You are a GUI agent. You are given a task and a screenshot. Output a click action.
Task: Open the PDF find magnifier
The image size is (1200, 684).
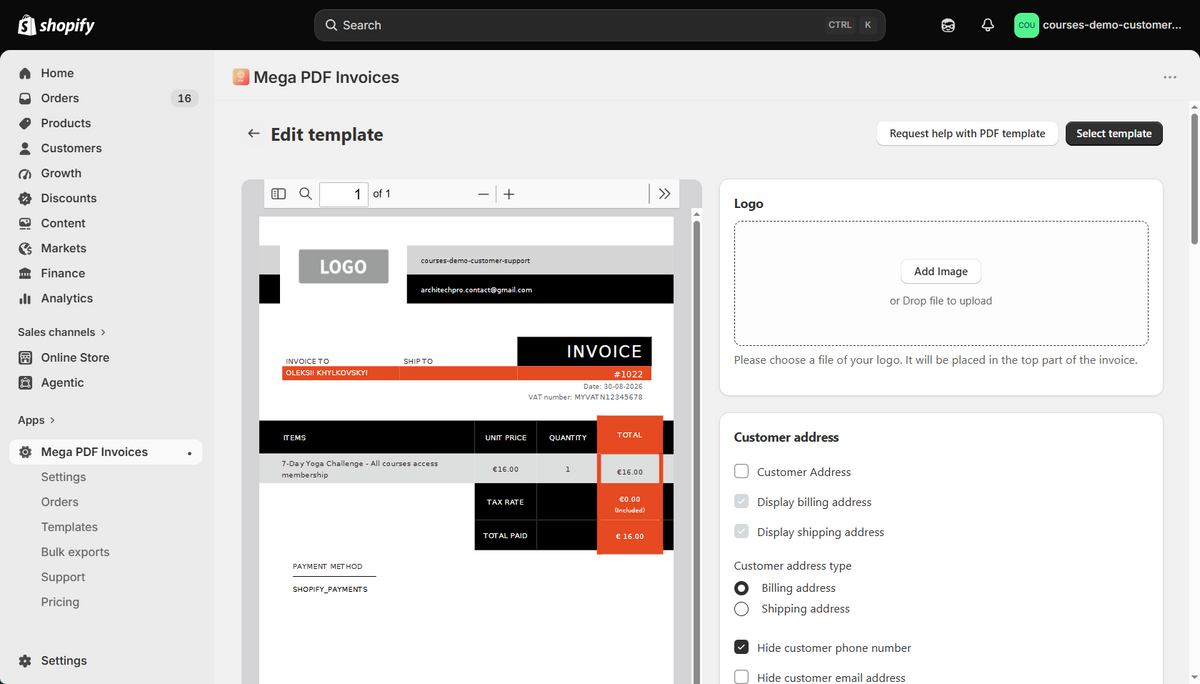[x=306, y=194]
